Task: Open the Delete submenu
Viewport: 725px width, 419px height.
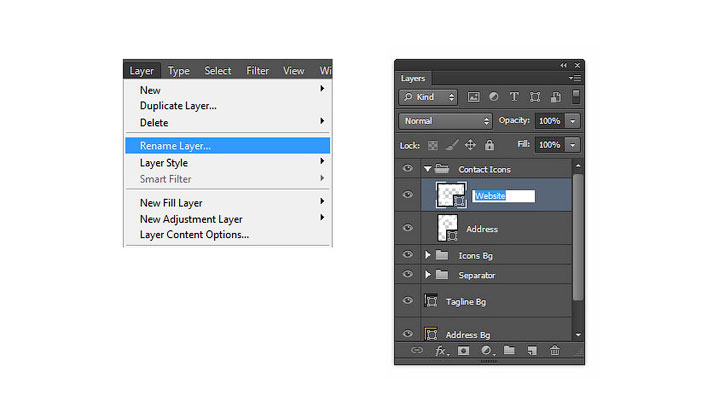Action: 227,123
